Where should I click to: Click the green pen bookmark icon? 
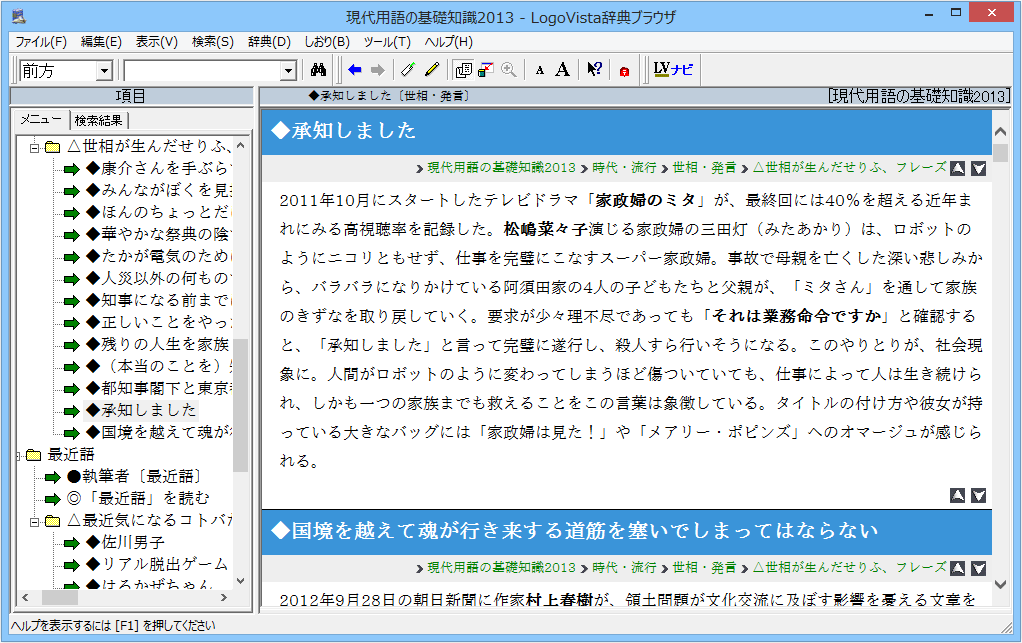[407, 70]
